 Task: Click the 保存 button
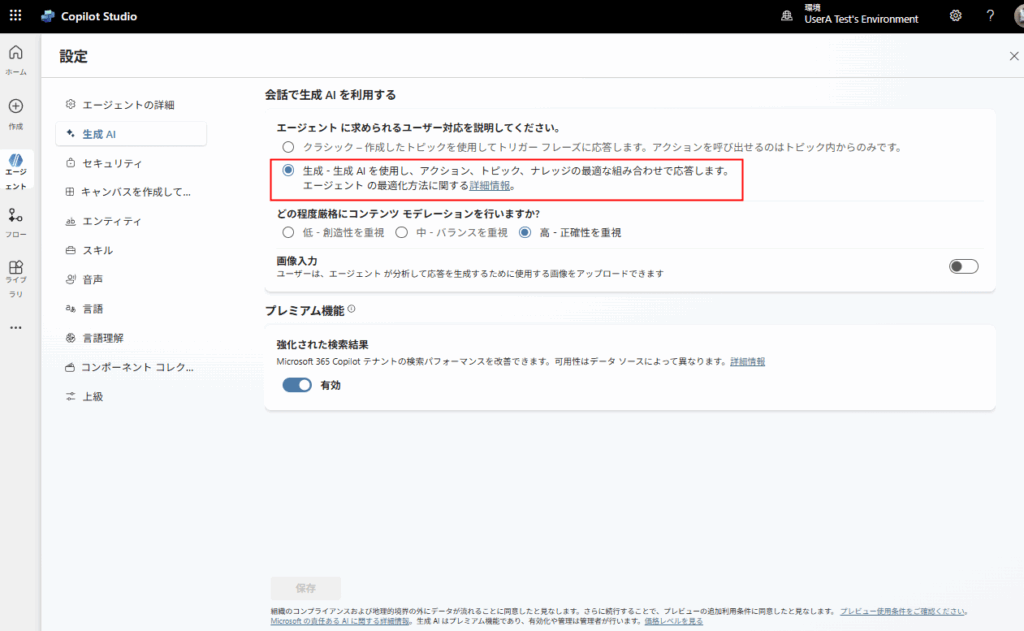(x=306, y=588)
